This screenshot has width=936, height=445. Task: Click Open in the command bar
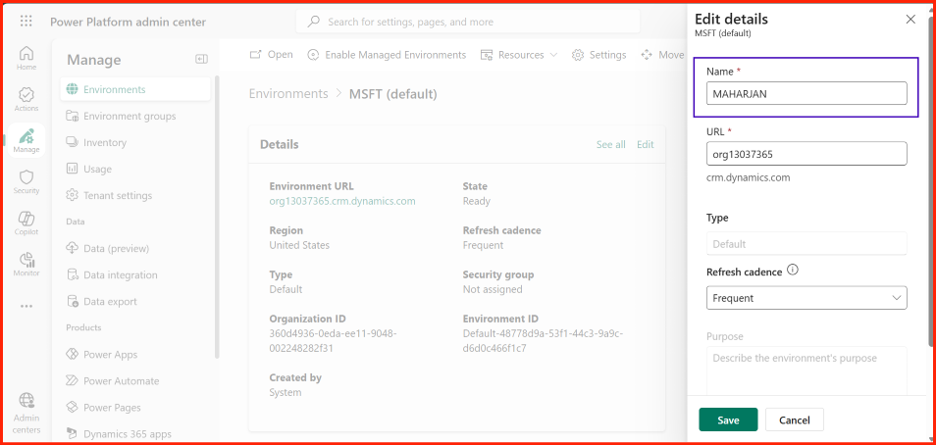[x=271, y=54]
